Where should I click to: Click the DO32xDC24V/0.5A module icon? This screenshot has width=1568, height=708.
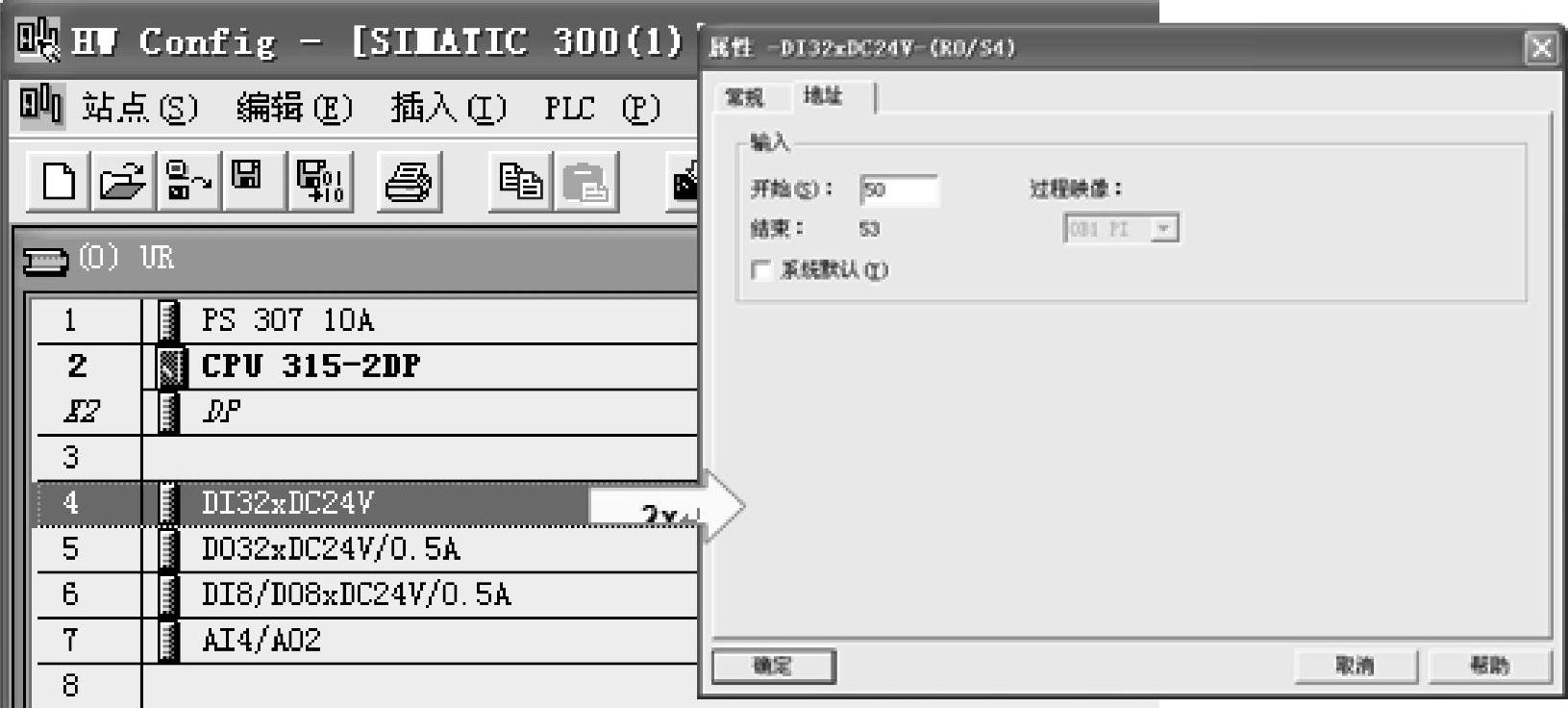tap(168, 549)
